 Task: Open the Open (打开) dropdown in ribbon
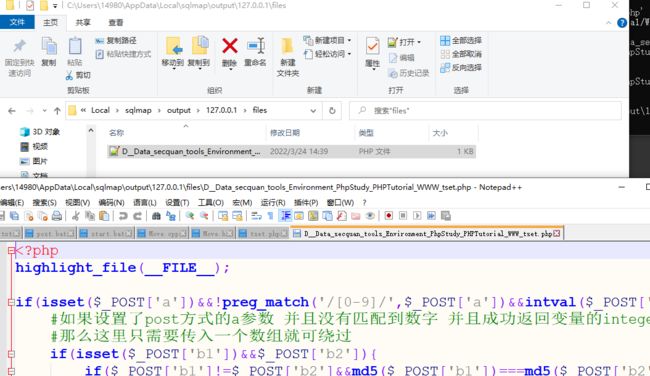tap(405, 42)
